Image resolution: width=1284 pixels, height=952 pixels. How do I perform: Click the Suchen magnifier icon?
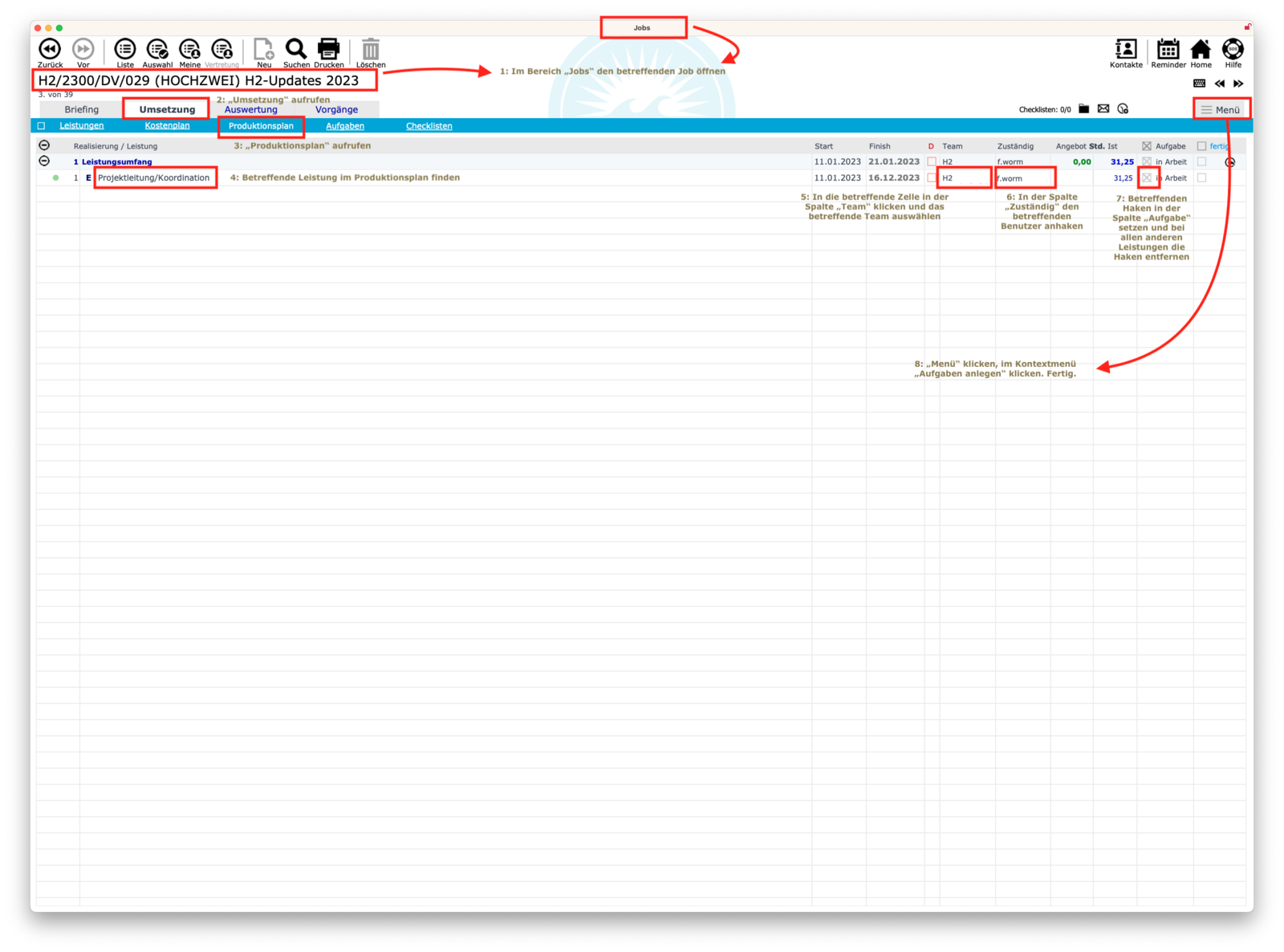[x=296, y=50]
